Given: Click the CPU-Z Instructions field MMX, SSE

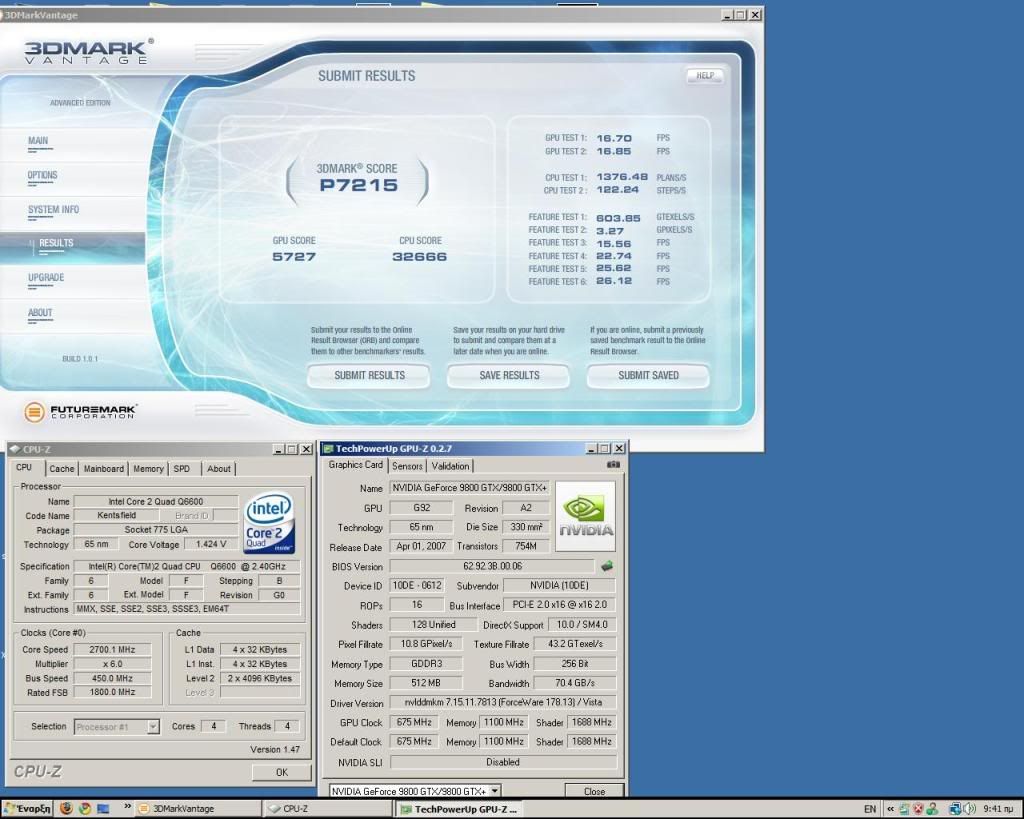Looking at the screenshot, I should (x=187, y=609).
